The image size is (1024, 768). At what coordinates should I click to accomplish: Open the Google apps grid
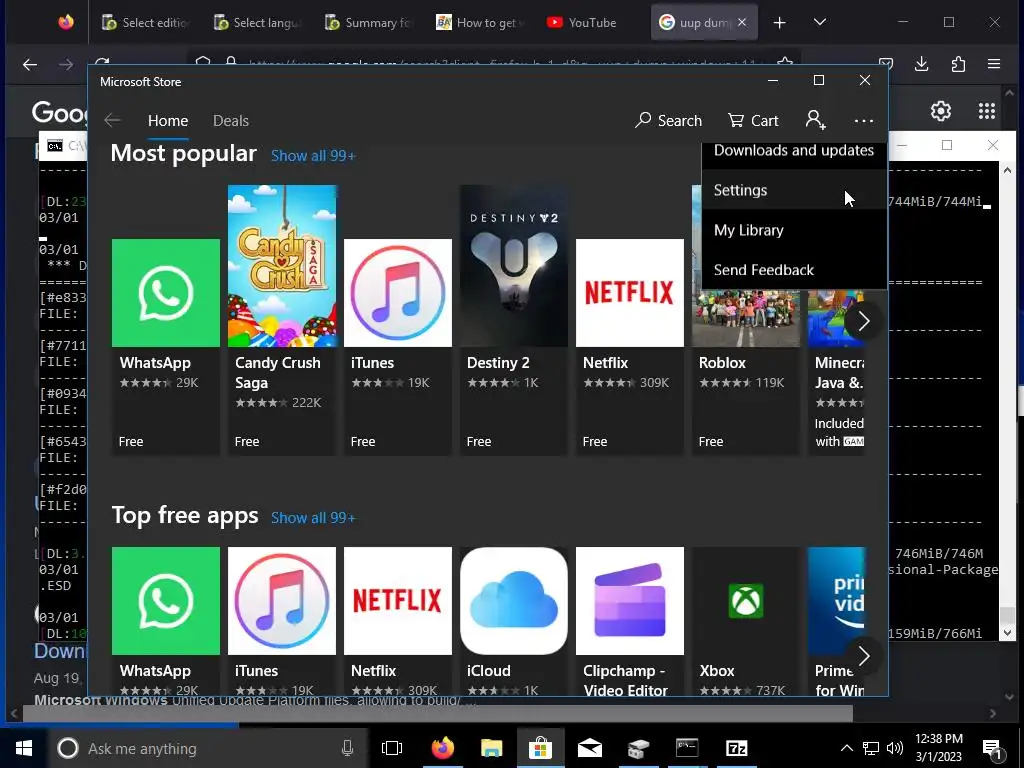987,111
